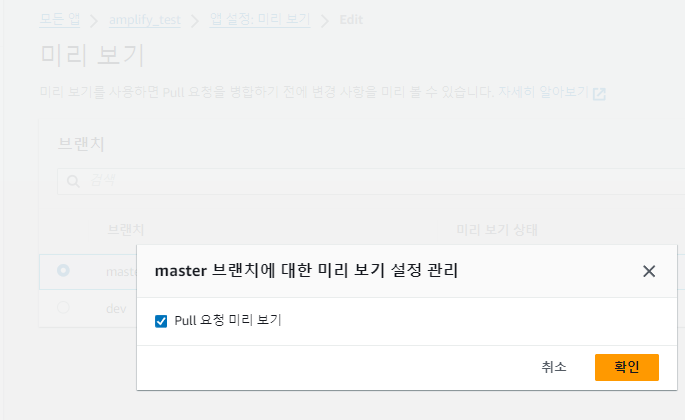Screen dimensions: 685x420
Task: Click the chevron after amplify_test breadcrumb
Action: click(x=196, y=19)
